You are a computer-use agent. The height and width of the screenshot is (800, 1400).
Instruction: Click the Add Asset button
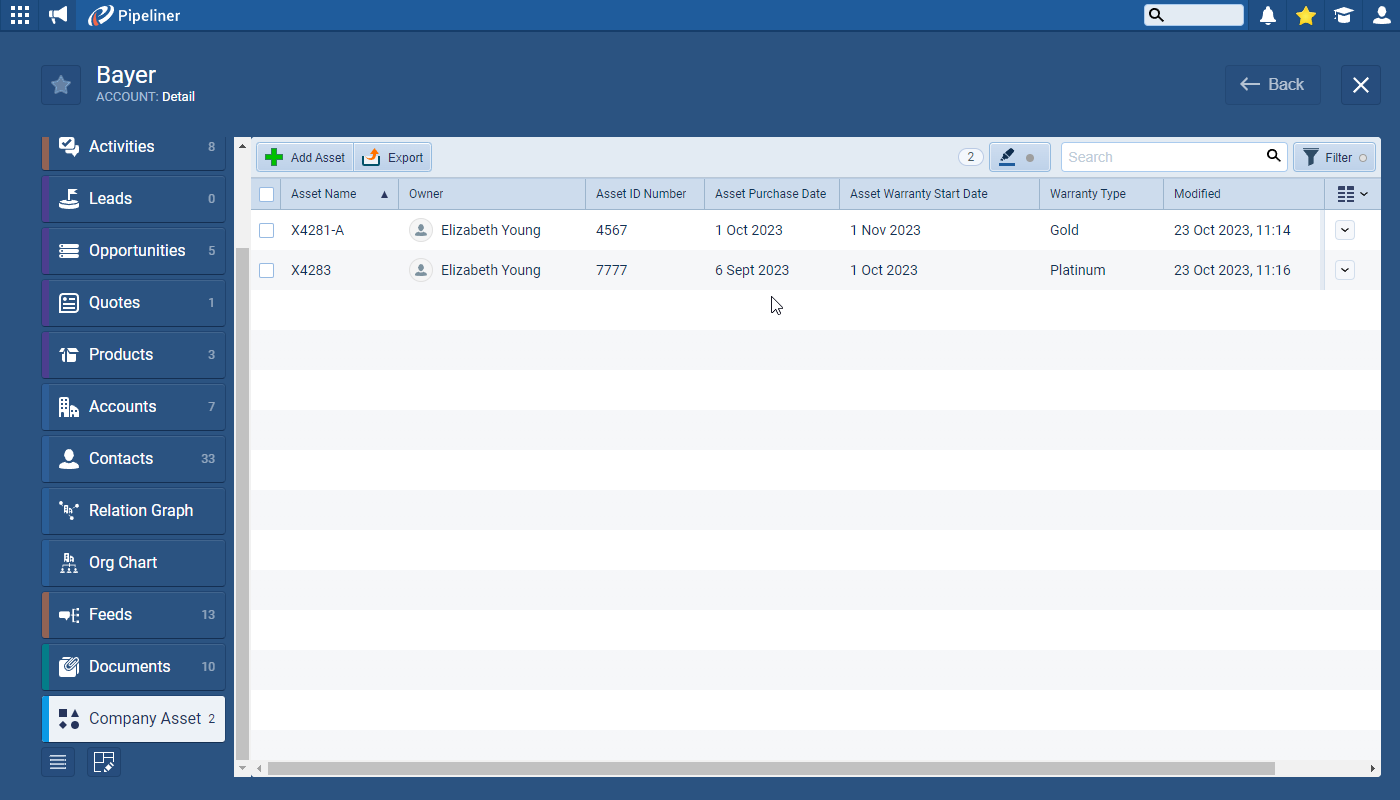tap(306, 157)
